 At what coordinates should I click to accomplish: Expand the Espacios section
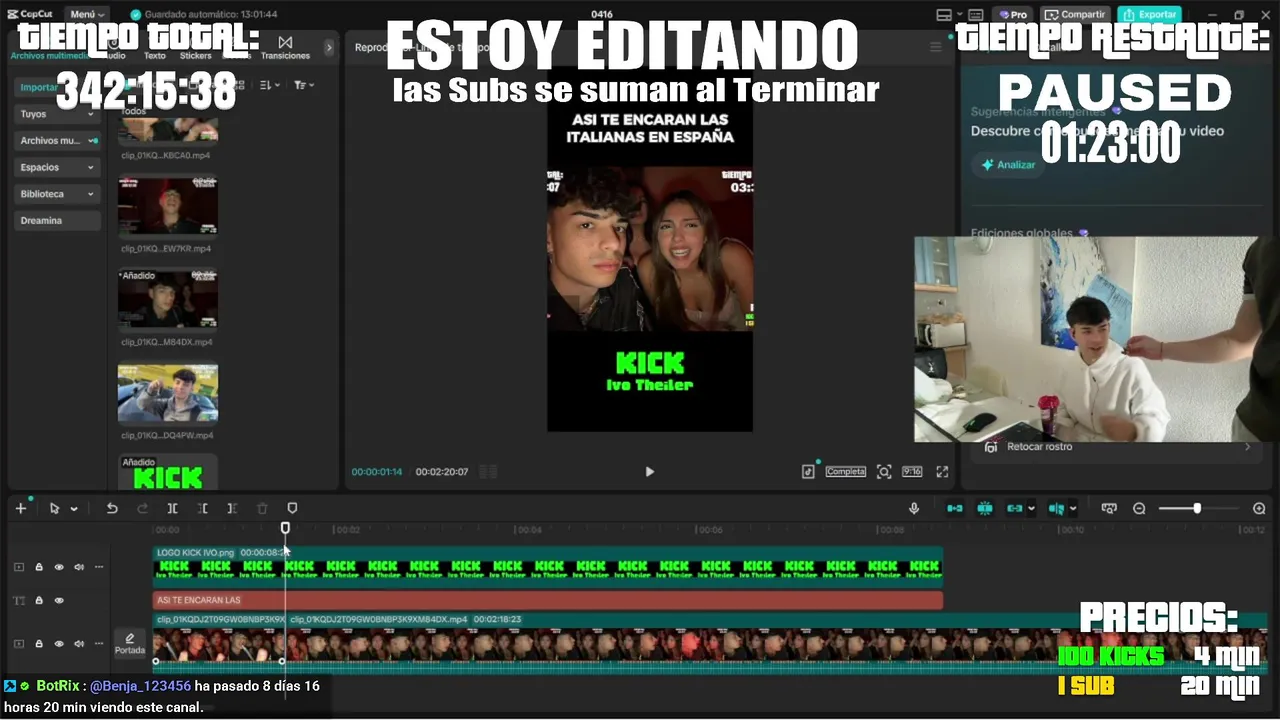coord(57,167)
